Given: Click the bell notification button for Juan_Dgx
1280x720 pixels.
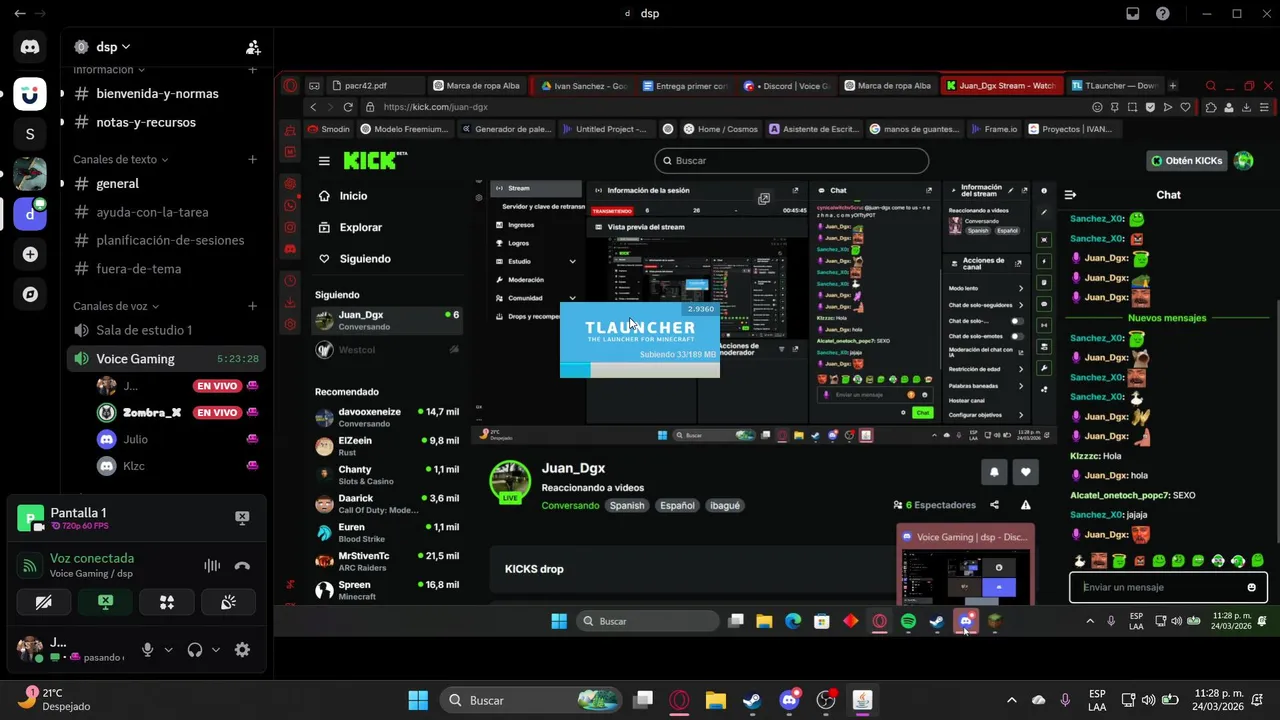Looking at the screenshot, I should coord(994,472).
